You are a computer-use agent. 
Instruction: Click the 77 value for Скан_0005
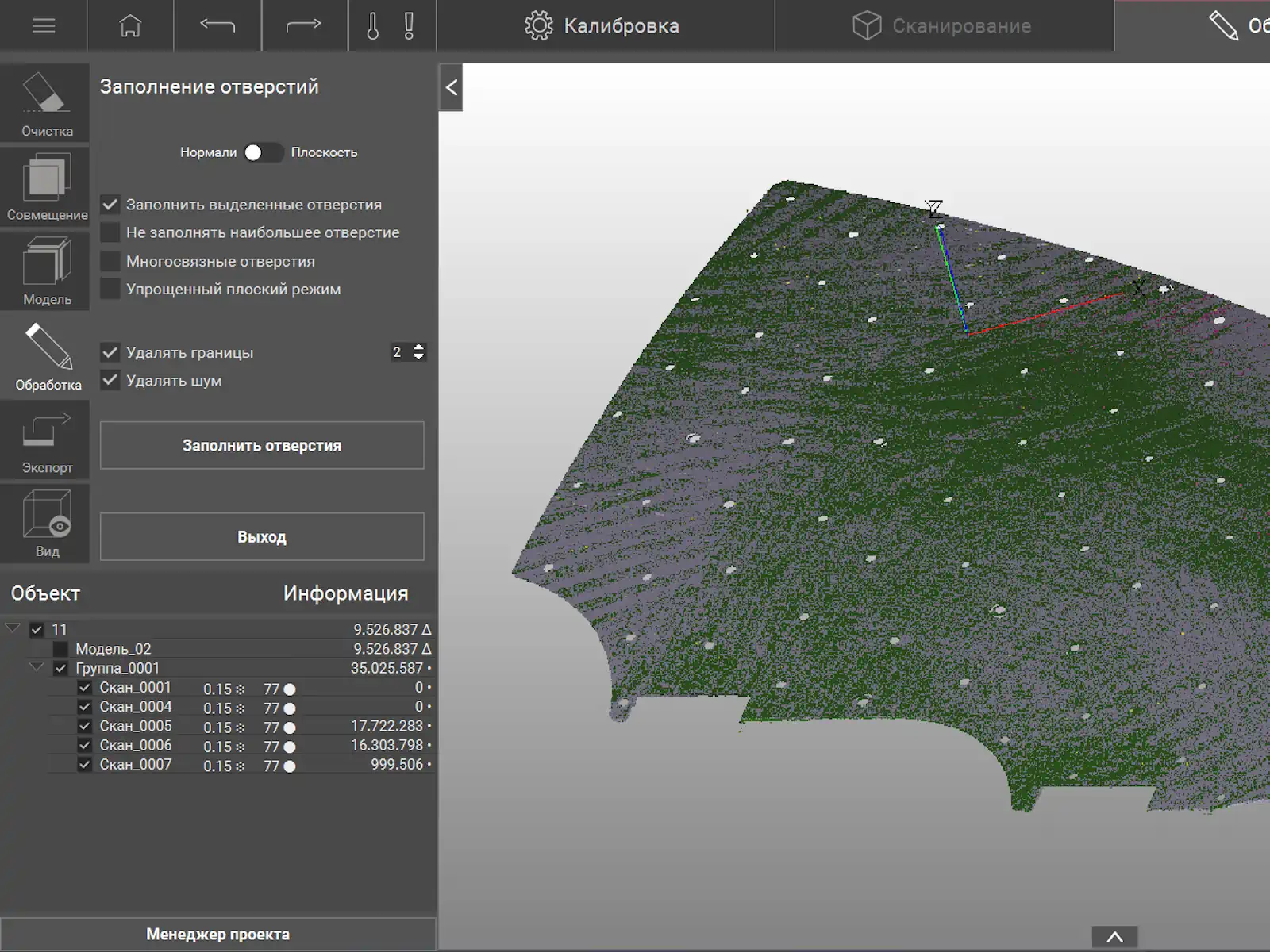pyautogui.click(x=271, y=727)
